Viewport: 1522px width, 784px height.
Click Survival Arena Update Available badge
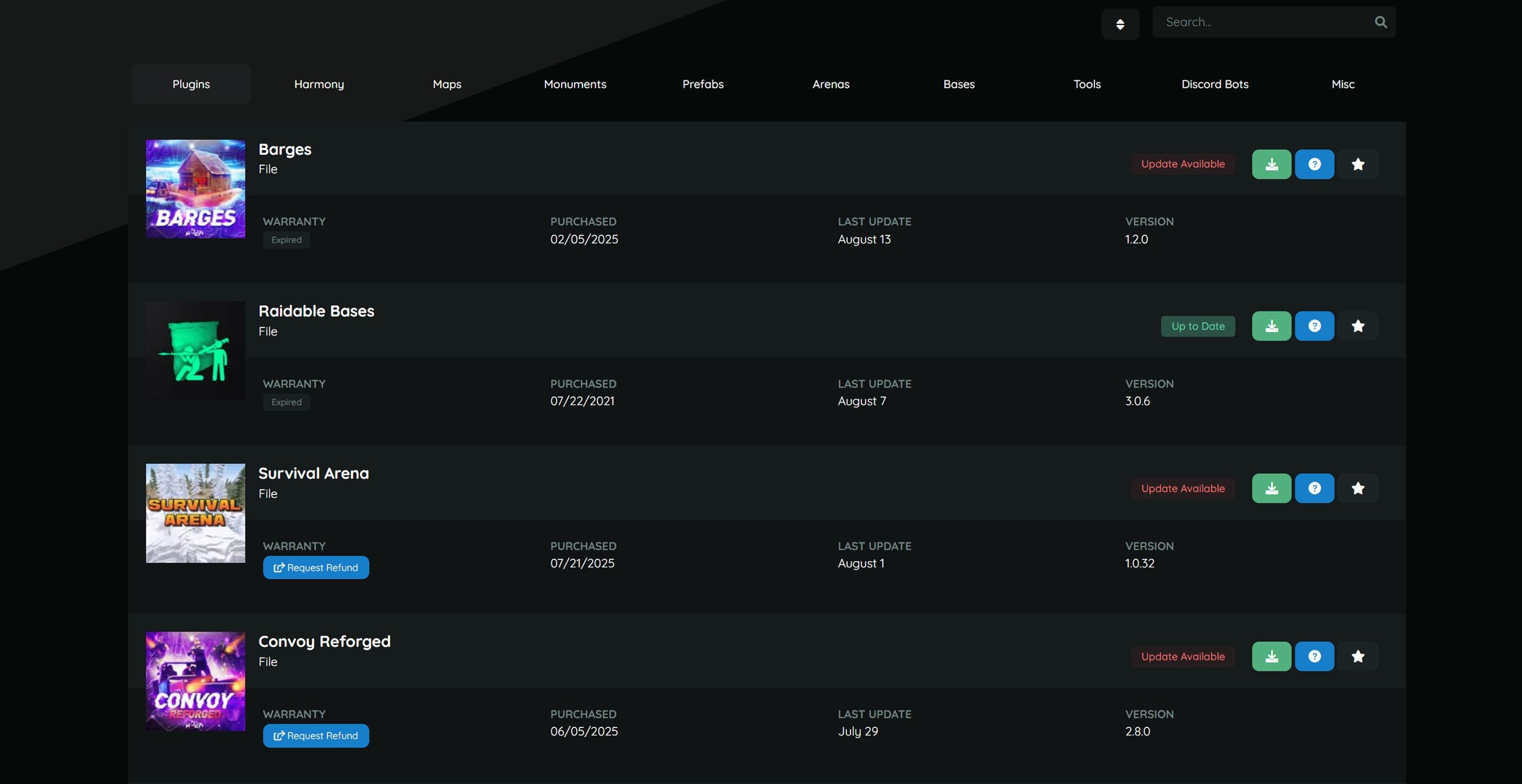1183,489
